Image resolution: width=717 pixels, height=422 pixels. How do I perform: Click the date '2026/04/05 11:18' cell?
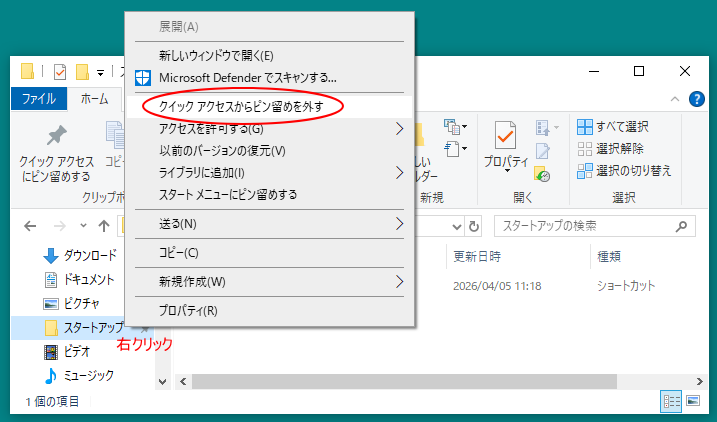point(497,286)
